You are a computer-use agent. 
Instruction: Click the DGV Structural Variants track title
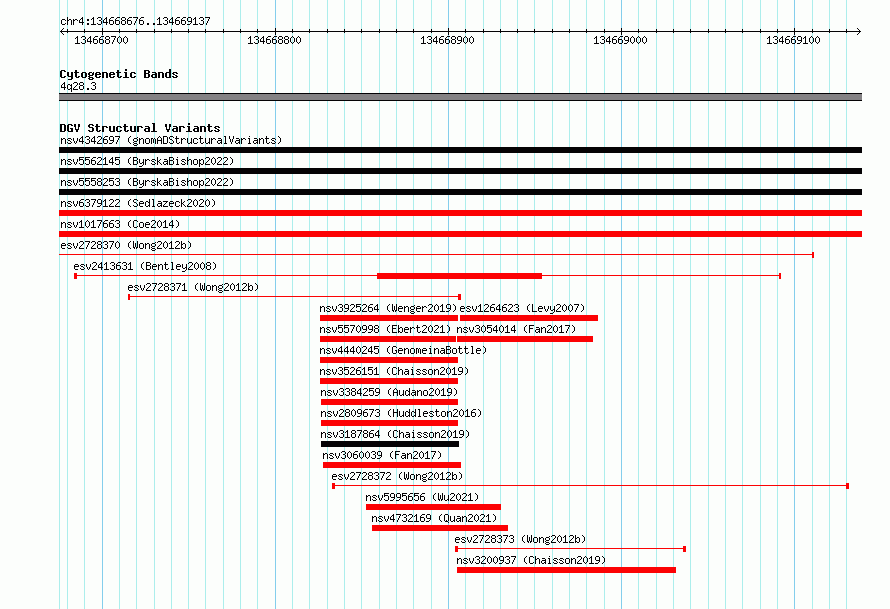point(140,128)
